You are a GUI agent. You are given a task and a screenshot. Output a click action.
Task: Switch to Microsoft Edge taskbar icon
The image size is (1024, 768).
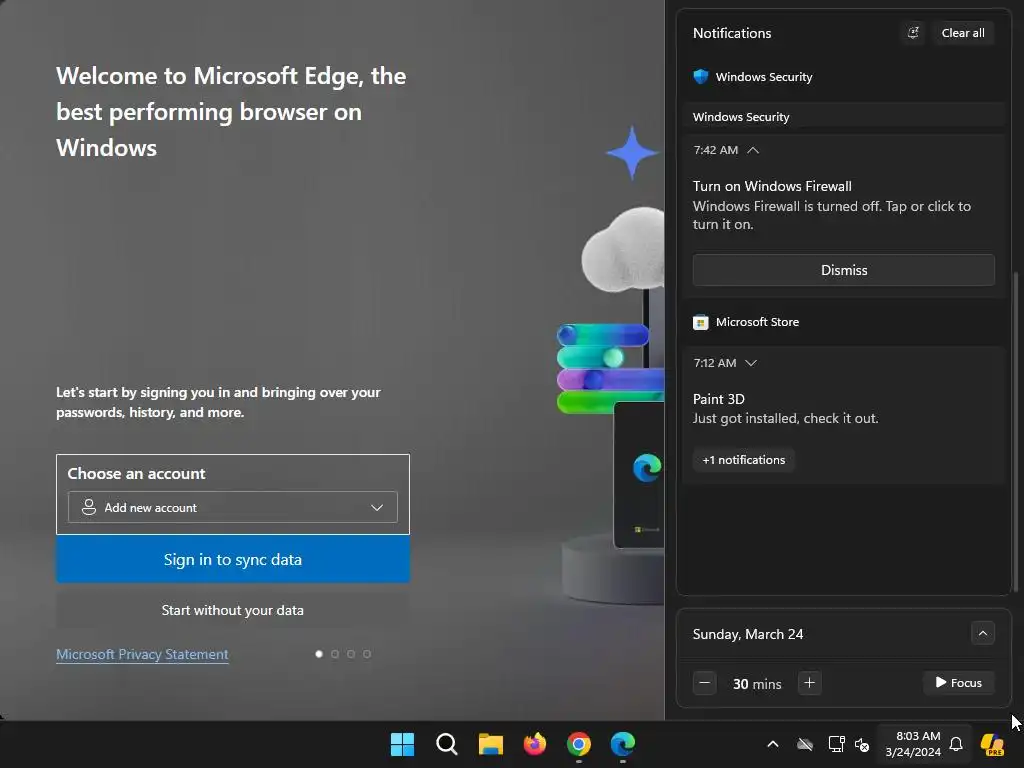[623, 744]
